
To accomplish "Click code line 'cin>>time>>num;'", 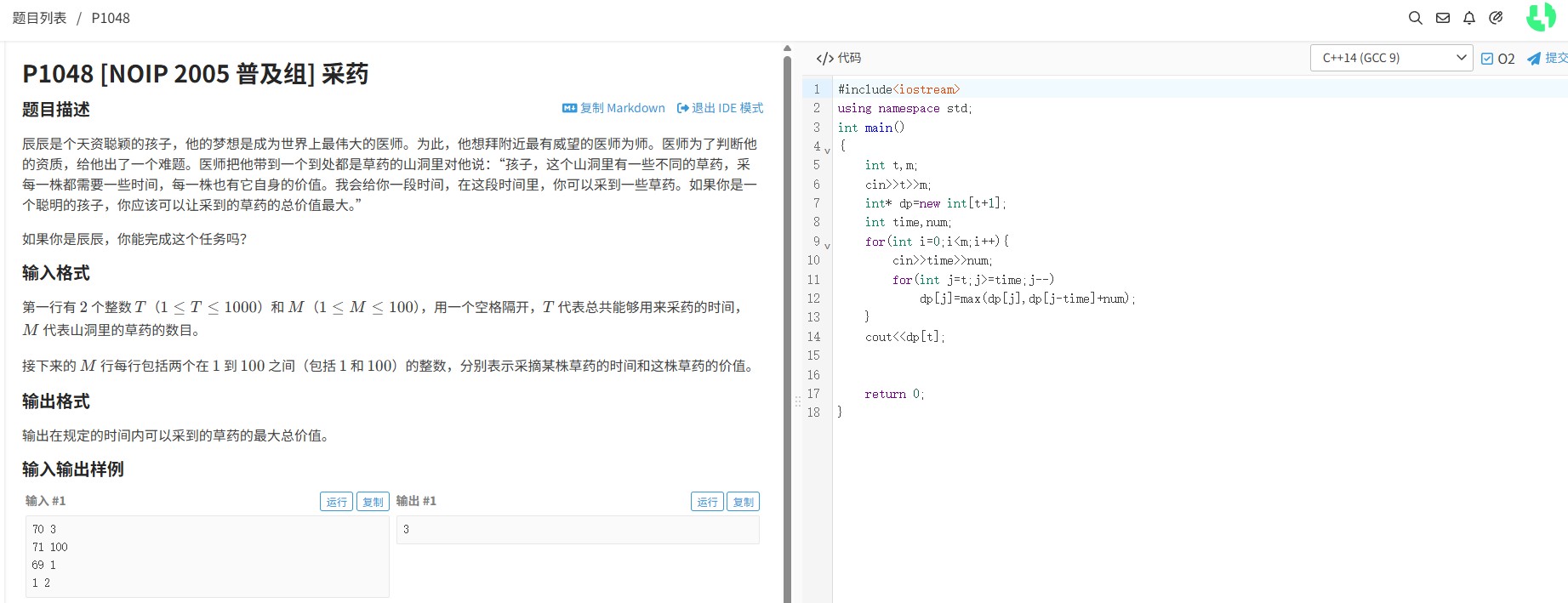I will coord(943,260).
